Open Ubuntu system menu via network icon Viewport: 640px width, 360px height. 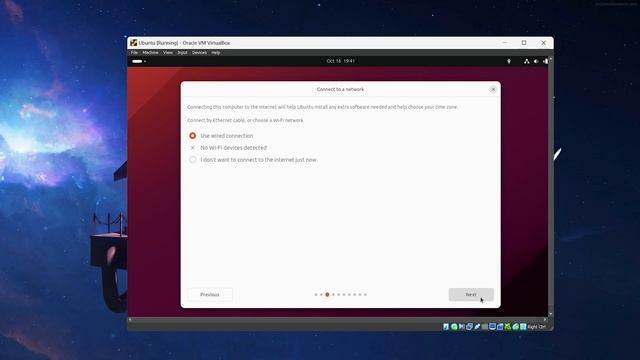[x=527, y=61]
